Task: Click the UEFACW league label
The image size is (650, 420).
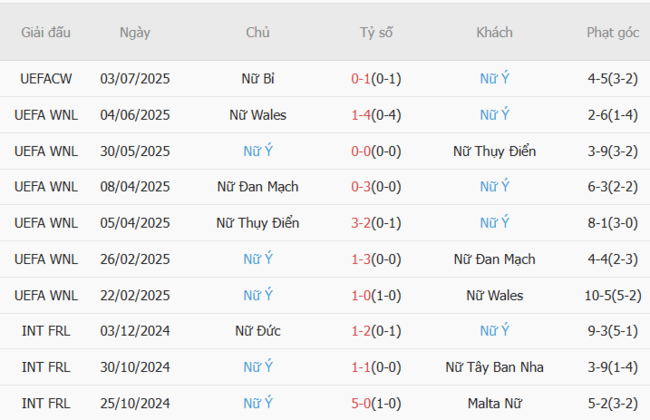Action: tap(46, 78)
